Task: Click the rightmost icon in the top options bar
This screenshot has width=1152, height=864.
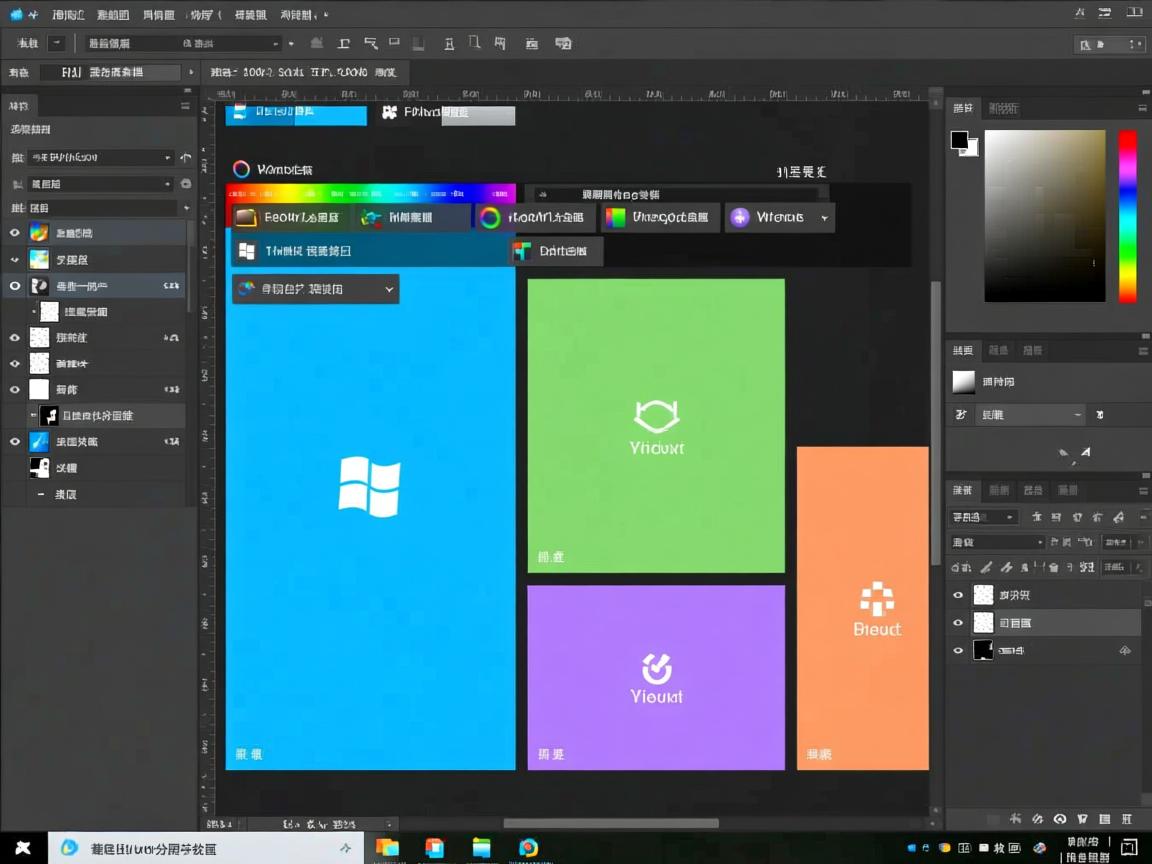Action: coord(563,44)
